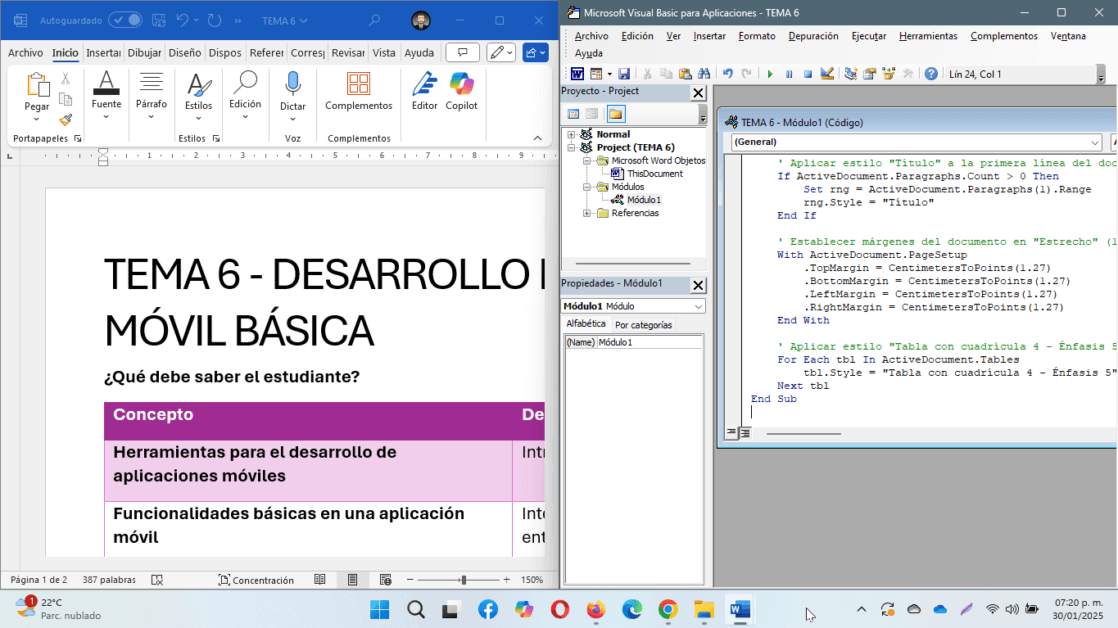Expand the Referencias folder node
The width and height of the screenshot is (1118, 628).
587,213
